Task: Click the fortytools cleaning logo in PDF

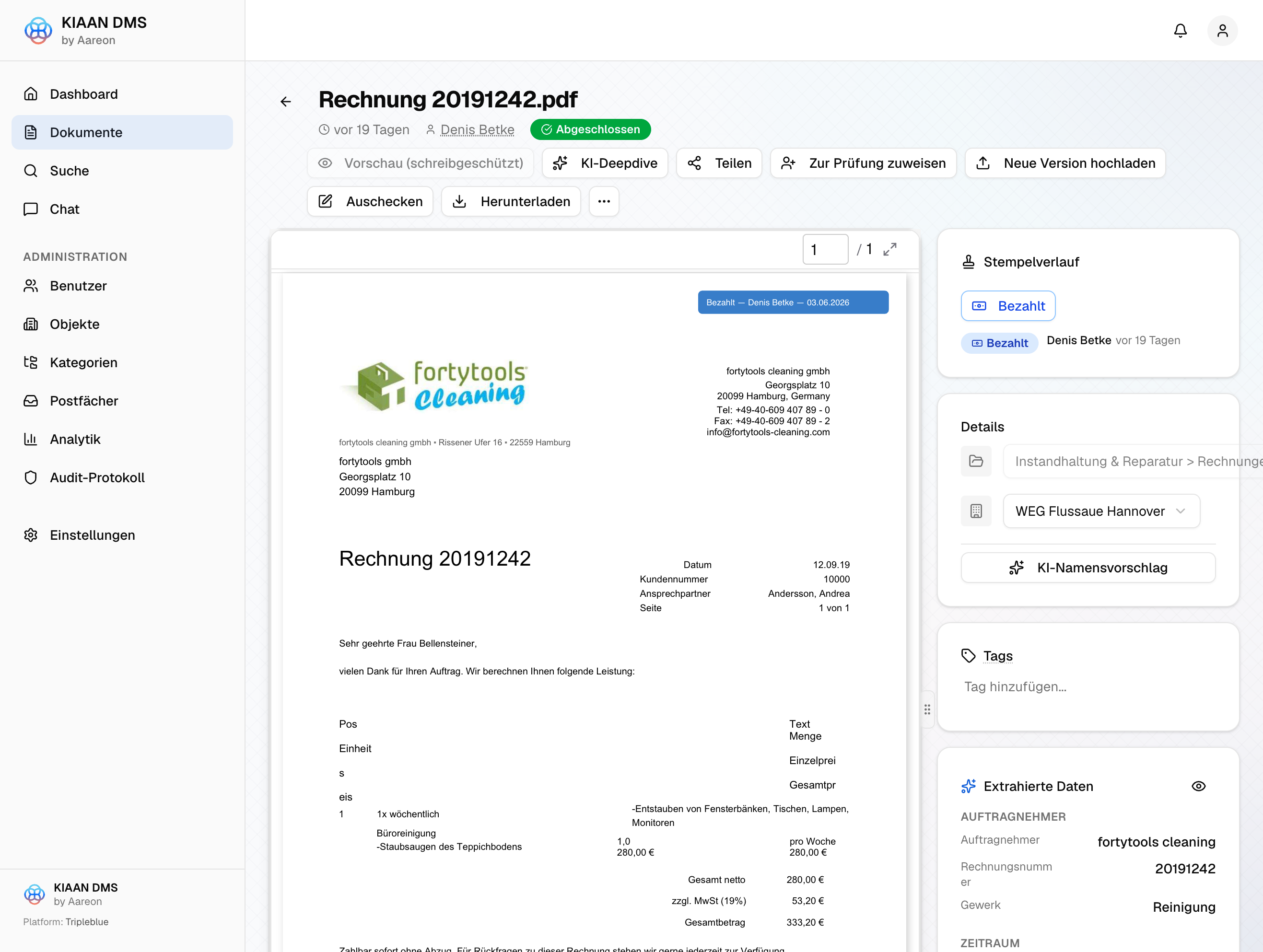Action: point(435,386)
